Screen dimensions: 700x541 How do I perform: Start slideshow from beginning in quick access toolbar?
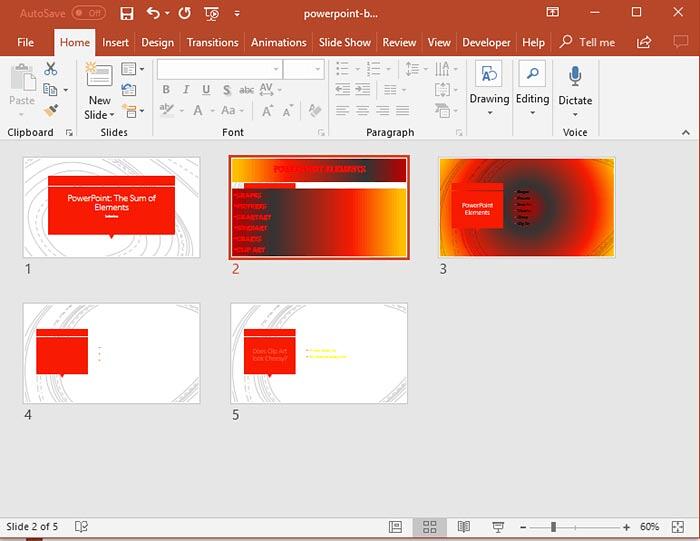coord(211,14)
